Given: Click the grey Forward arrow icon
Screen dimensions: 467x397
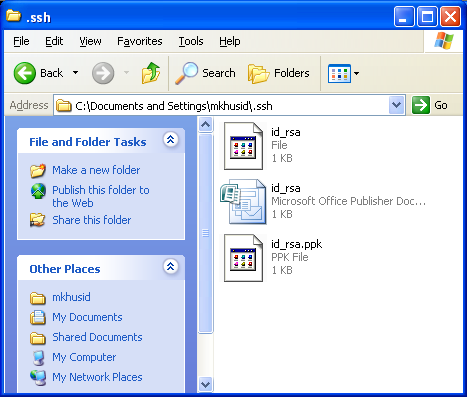Looking at the screenshot, I should point(103,73).
